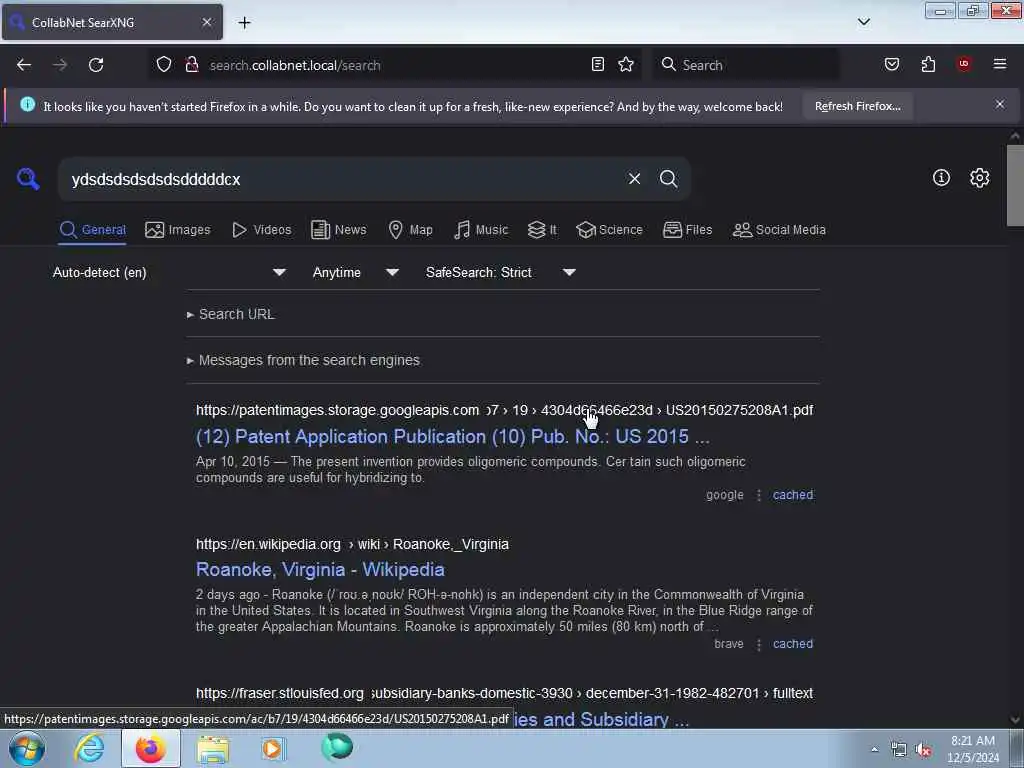This screenshot has width=1024, height=768.
Task: Open Windows Explorer folder on taskbar
Action: point(213,749)
